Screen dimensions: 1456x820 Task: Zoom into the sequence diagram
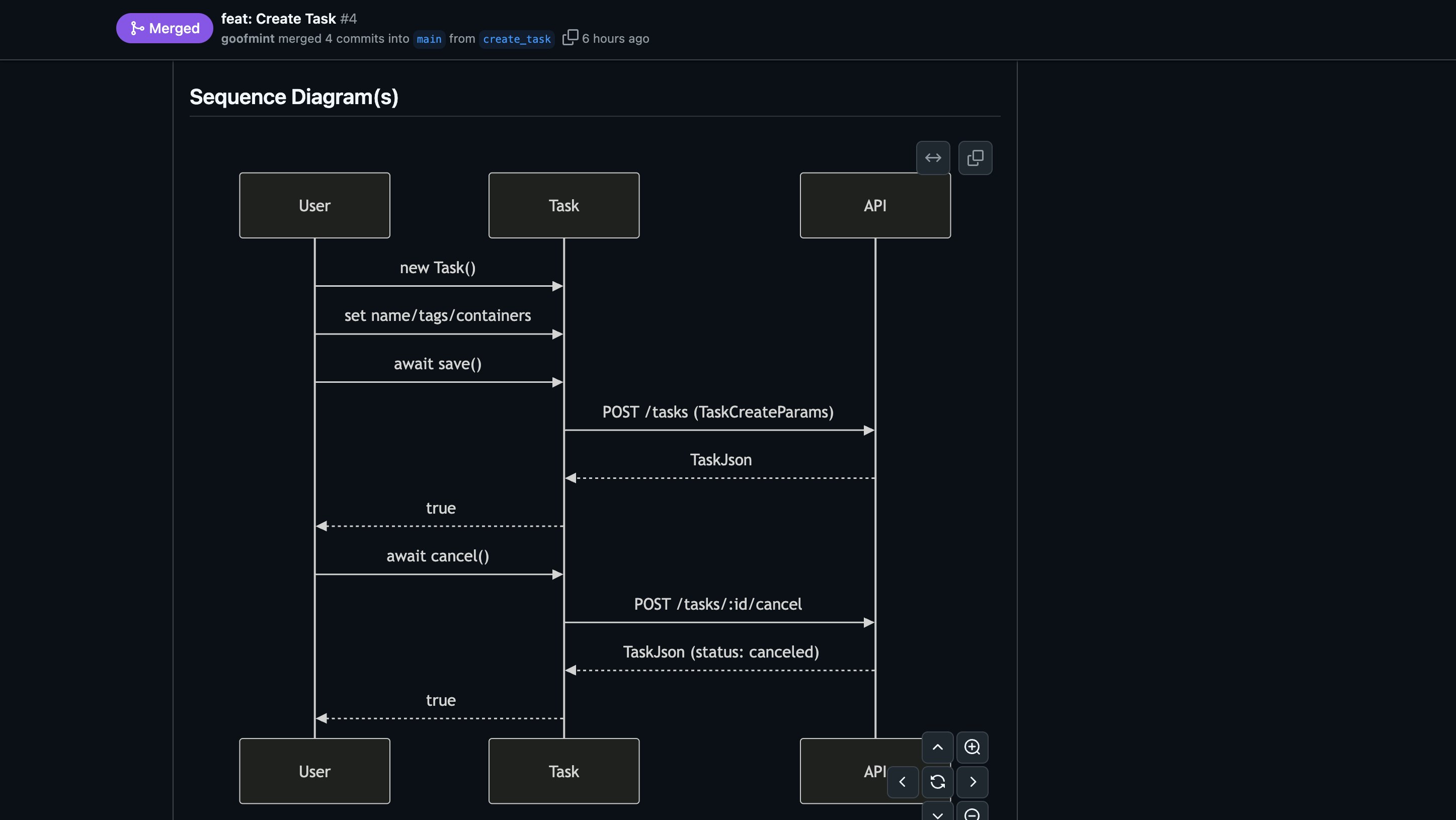click(x=972, y=748)
